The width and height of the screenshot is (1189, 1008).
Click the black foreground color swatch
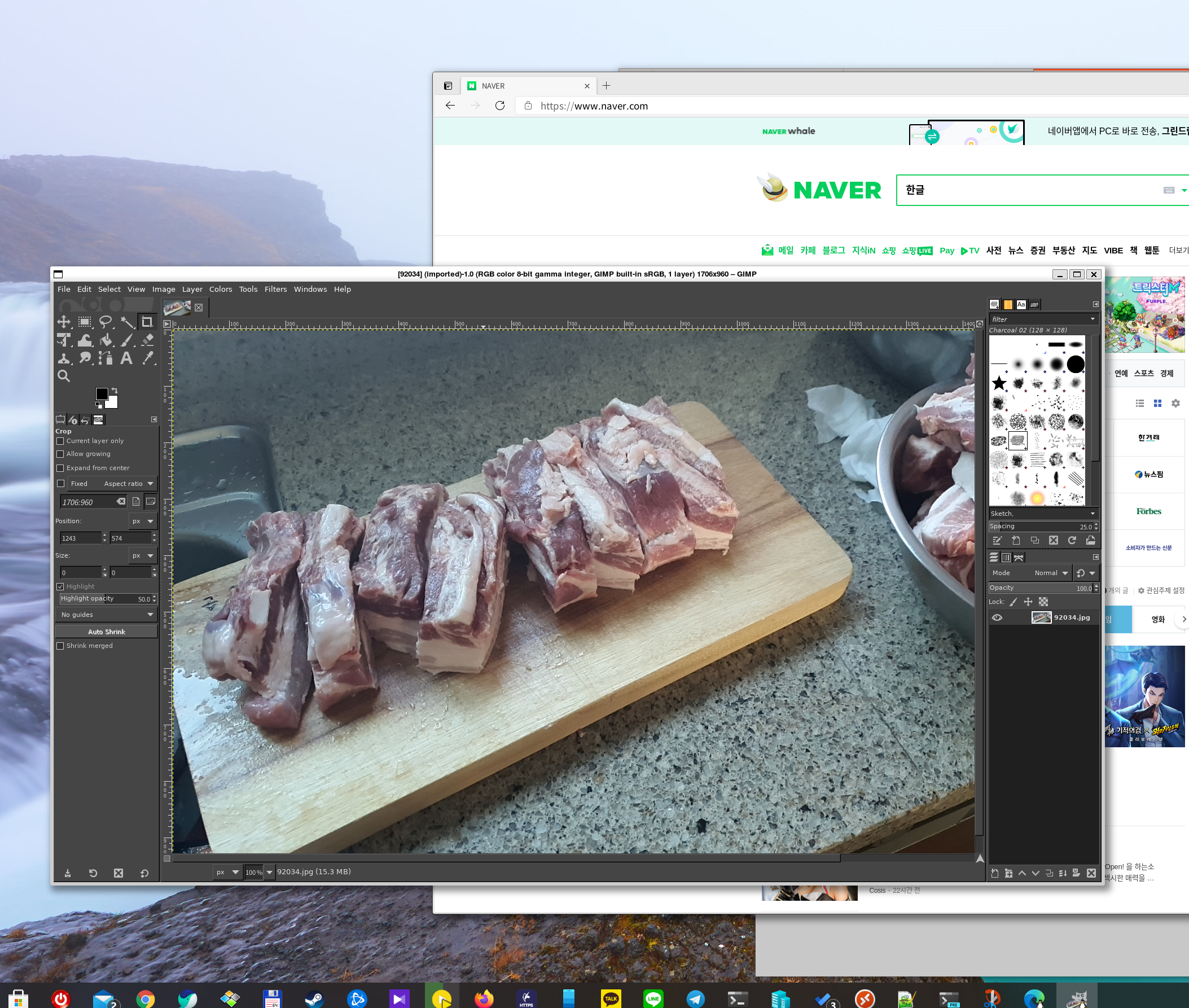pos(102,394)
